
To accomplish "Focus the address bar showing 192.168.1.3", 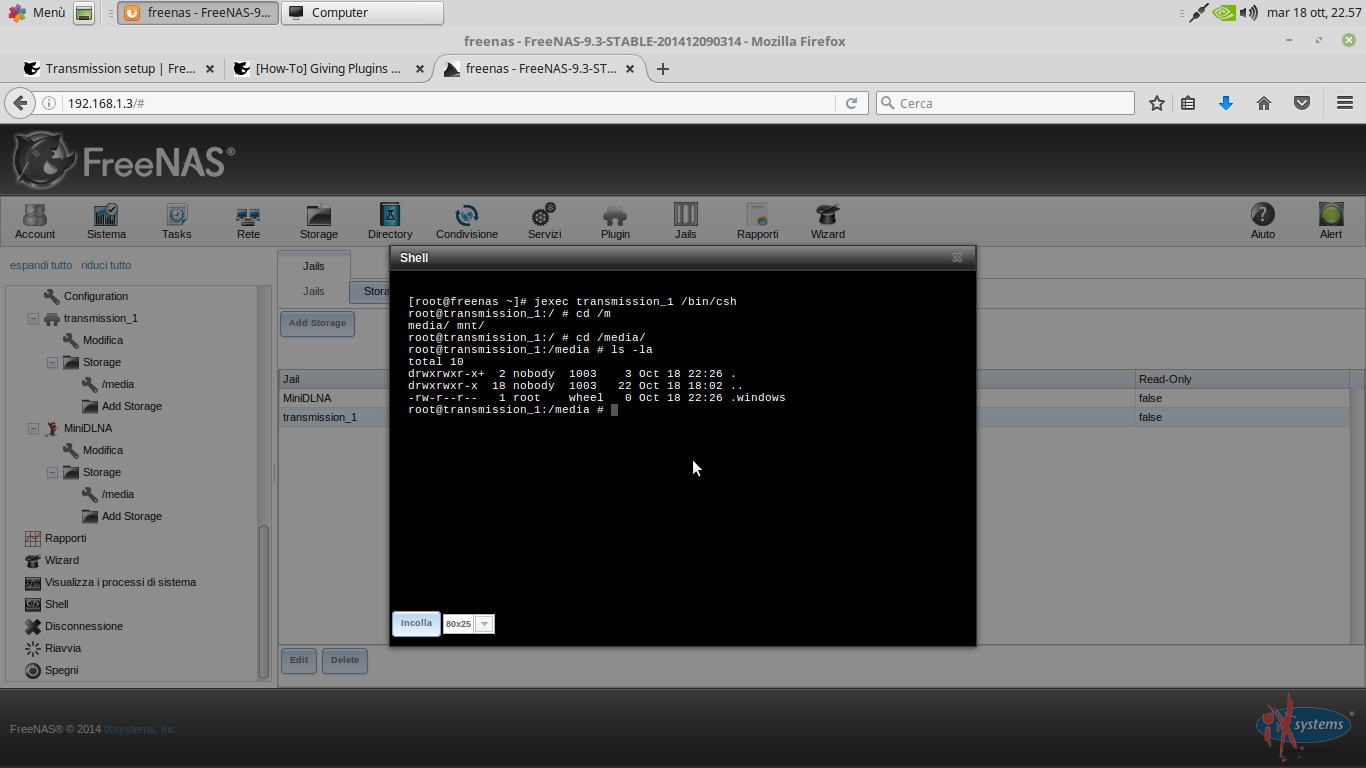I will (x=450, y=103).
